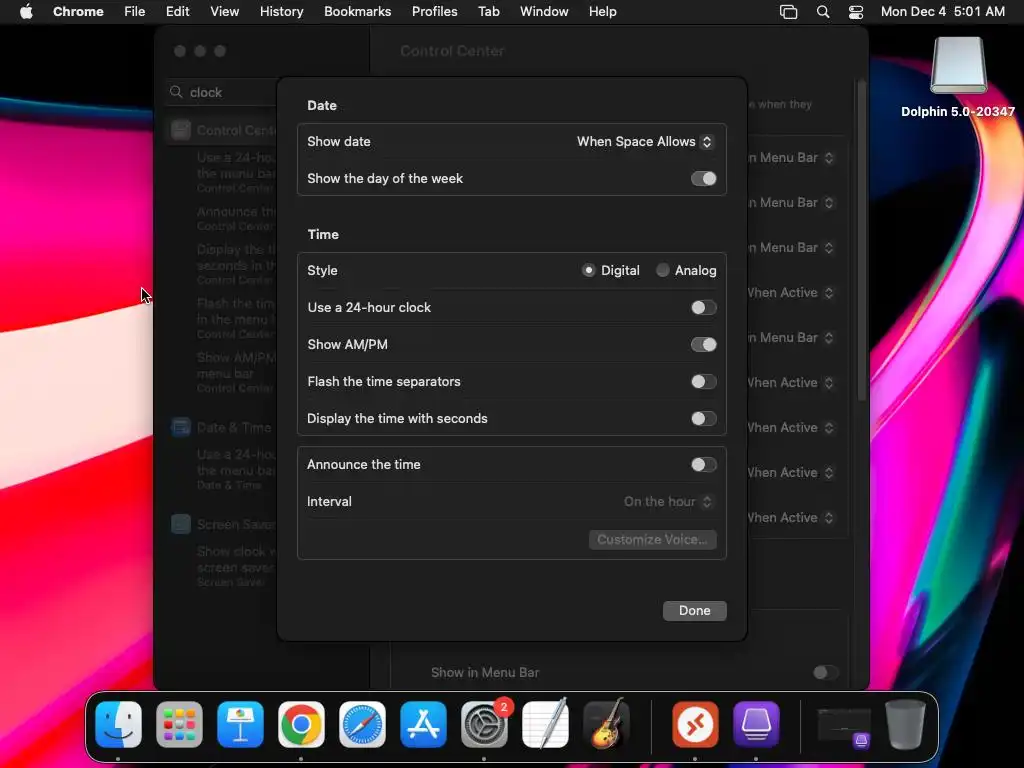1024x768 pixels.
Task: Toggle Show AM/PM switch
Action: (703, 344)
